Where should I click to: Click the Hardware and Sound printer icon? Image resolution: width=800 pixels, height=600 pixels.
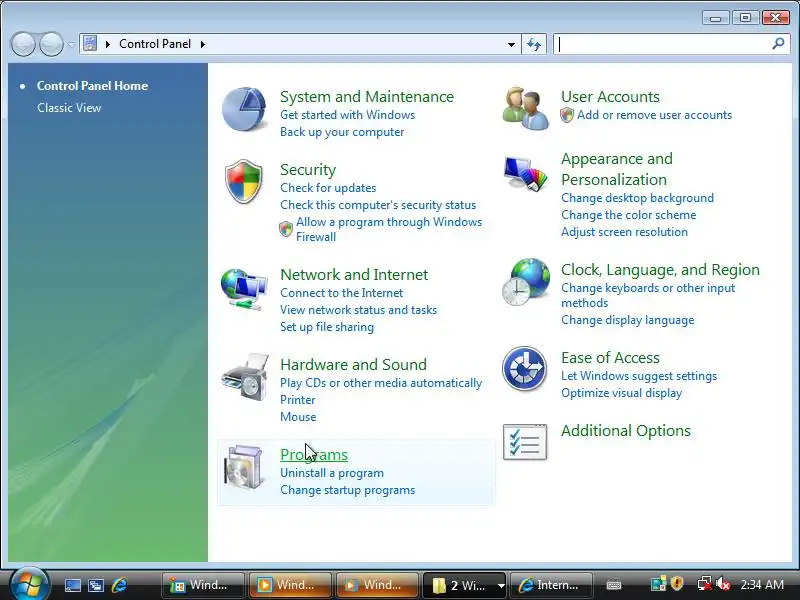(245, 377)
